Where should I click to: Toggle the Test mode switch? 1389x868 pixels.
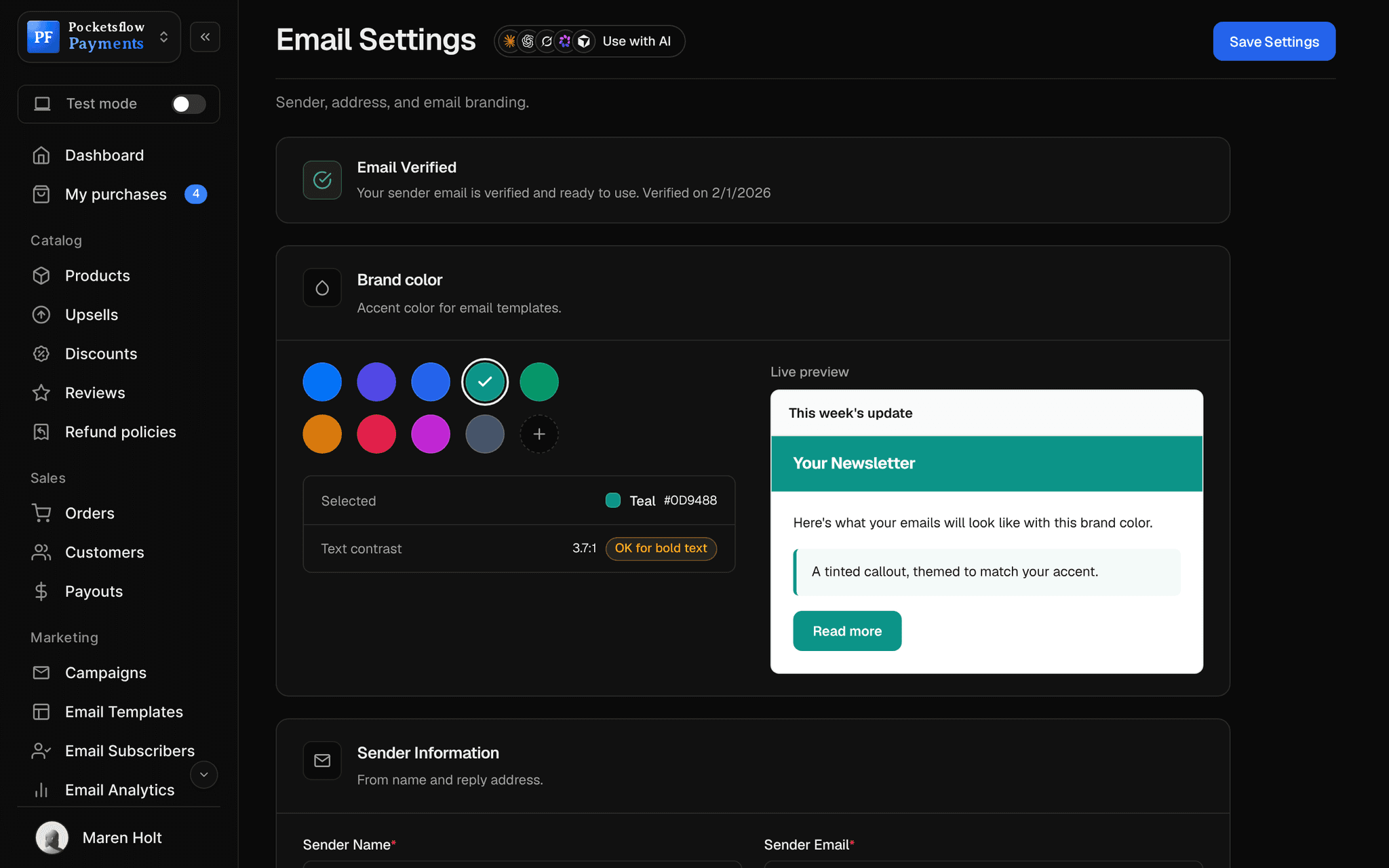click(x=189, y=104)
